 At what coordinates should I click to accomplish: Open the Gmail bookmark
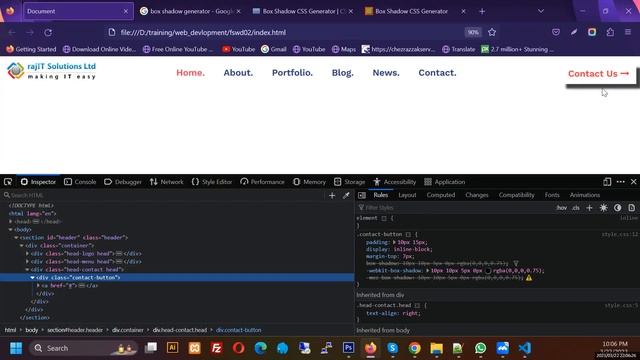tap(273, 49)
